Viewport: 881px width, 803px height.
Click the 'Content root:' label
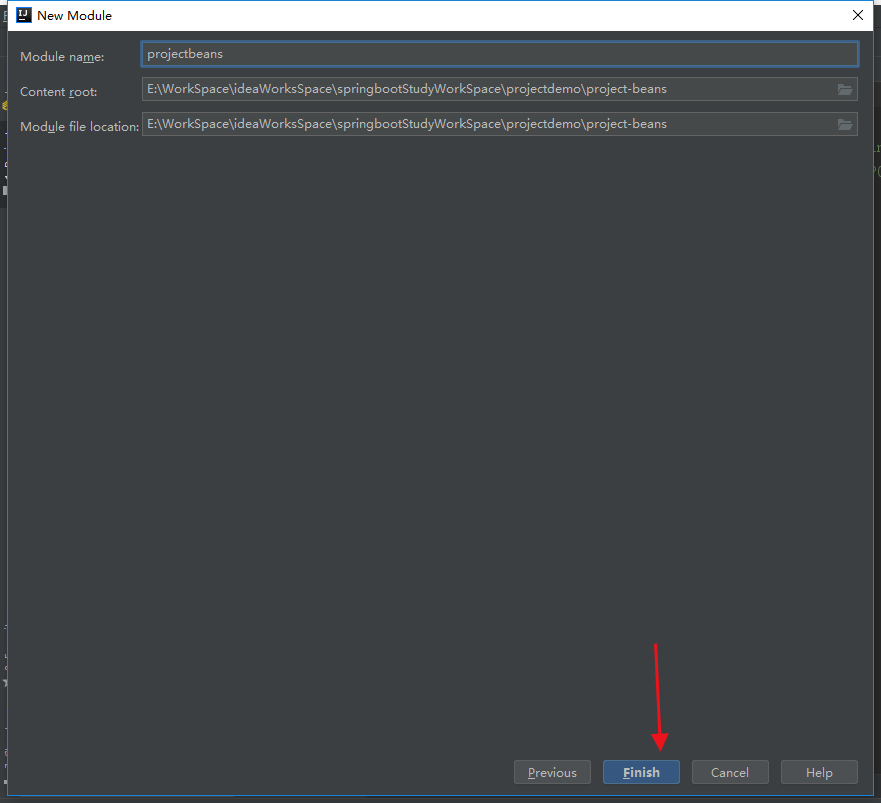tap(58, 92)
